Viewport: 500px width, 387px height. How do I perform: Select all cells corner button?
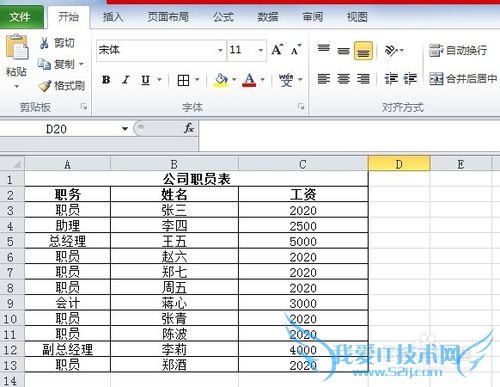(12, 164)
